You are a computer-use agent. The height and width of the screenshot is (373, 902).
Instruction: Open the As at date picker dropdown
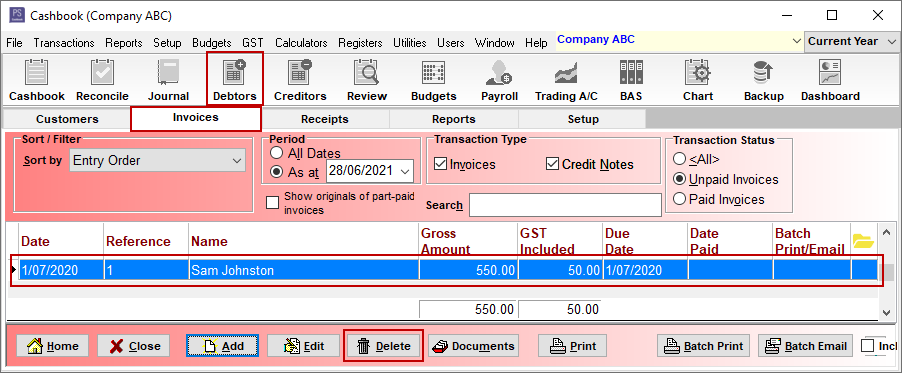405,171
